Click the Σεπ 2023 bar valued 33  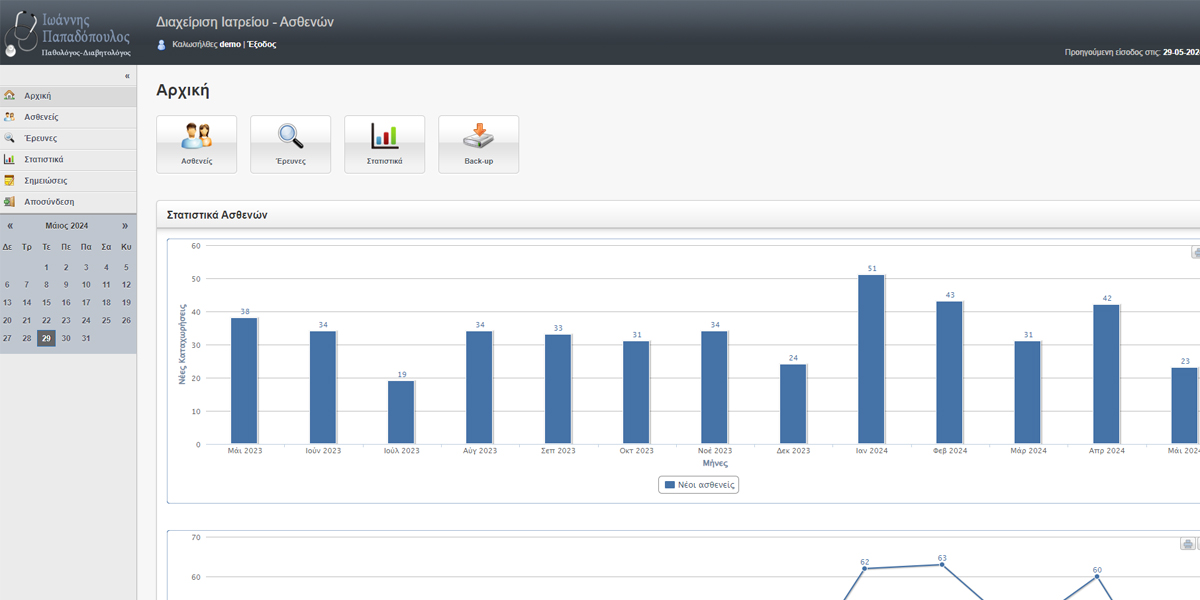point(558,389)
